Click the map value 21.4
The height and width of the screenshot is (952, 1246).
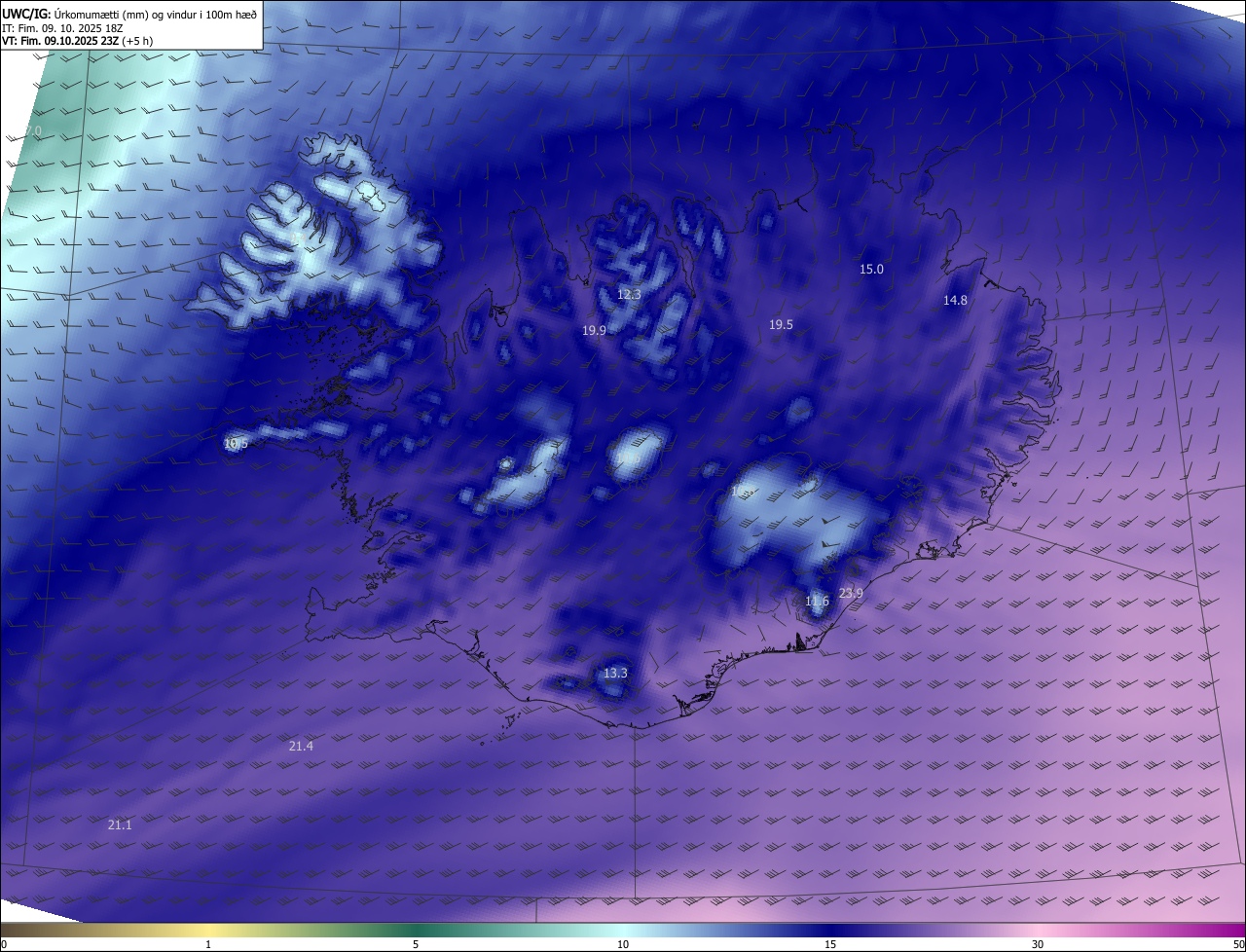[301, 746]
